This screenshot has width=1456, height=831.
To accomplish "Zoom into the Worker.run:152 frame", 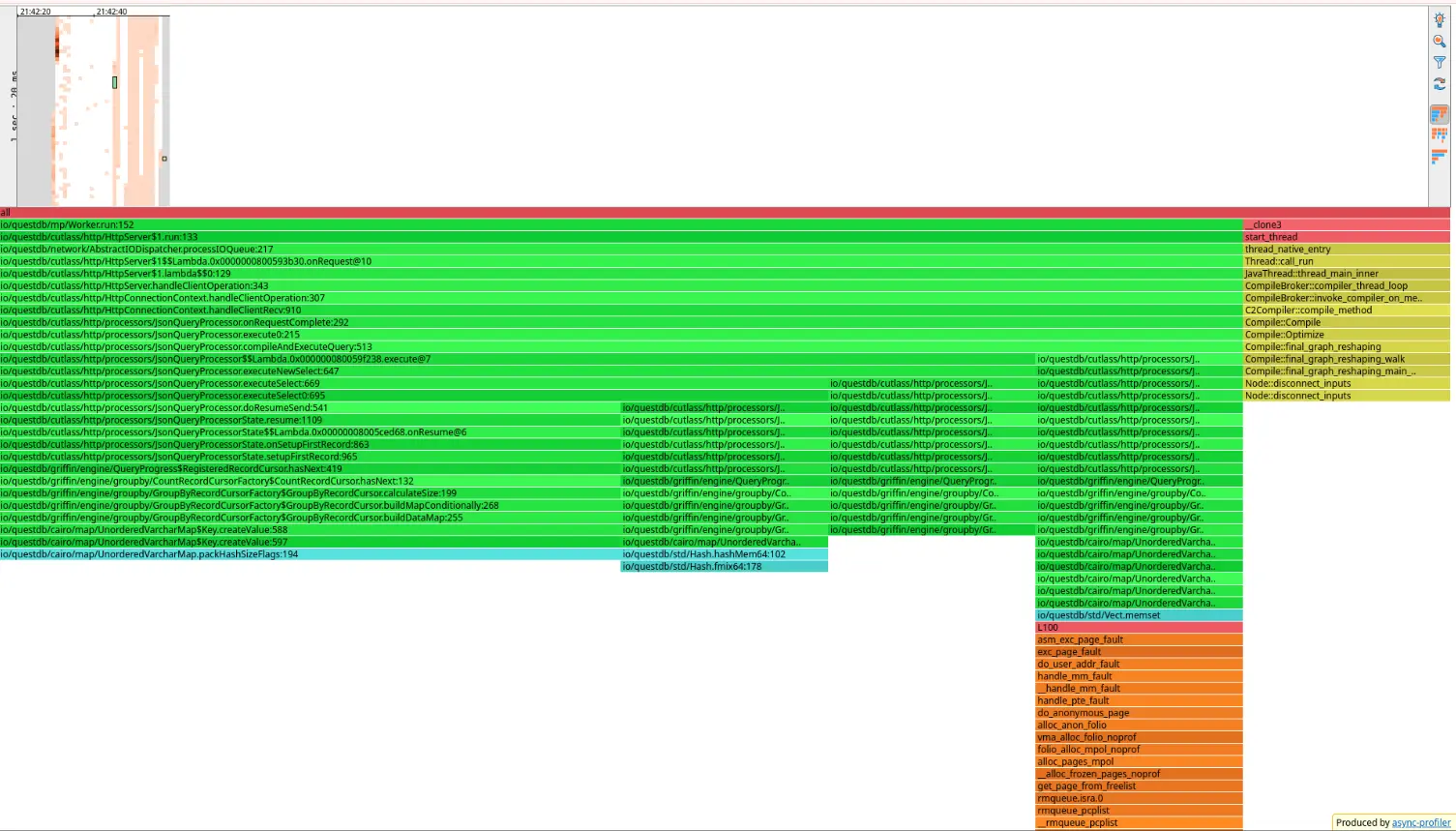I will pyautogui.click(x=619, y=224).
